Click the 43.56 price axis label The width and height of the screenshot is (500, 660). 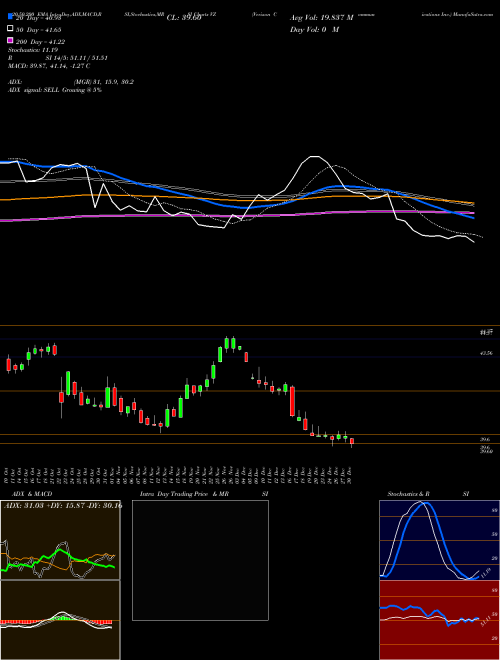(x=486, y=354)
